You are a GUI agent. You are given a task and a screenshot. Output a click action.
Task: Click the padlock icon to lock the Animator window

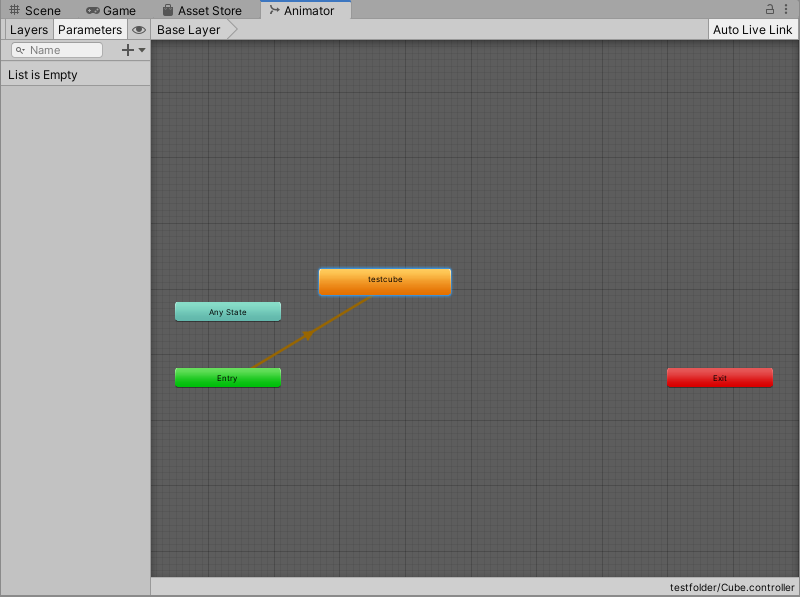click(769, 9)
